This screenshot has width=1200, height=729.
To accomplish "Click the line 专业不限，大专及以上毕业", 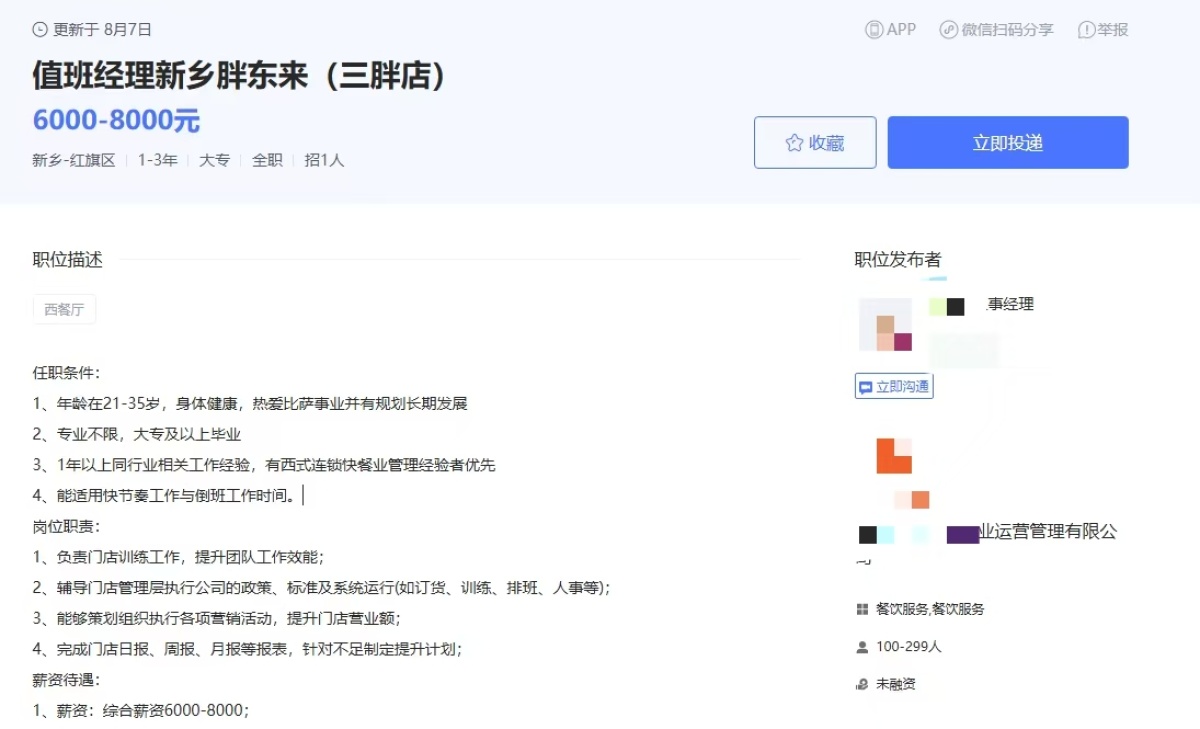I will click(x=137, y=435).
